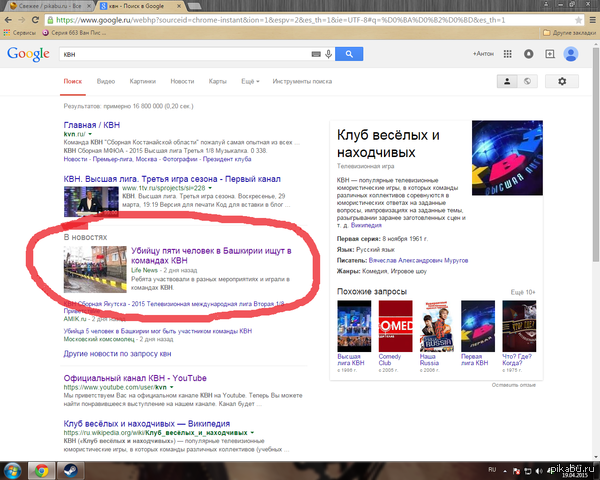Switch to global results globe toggle

527,82
